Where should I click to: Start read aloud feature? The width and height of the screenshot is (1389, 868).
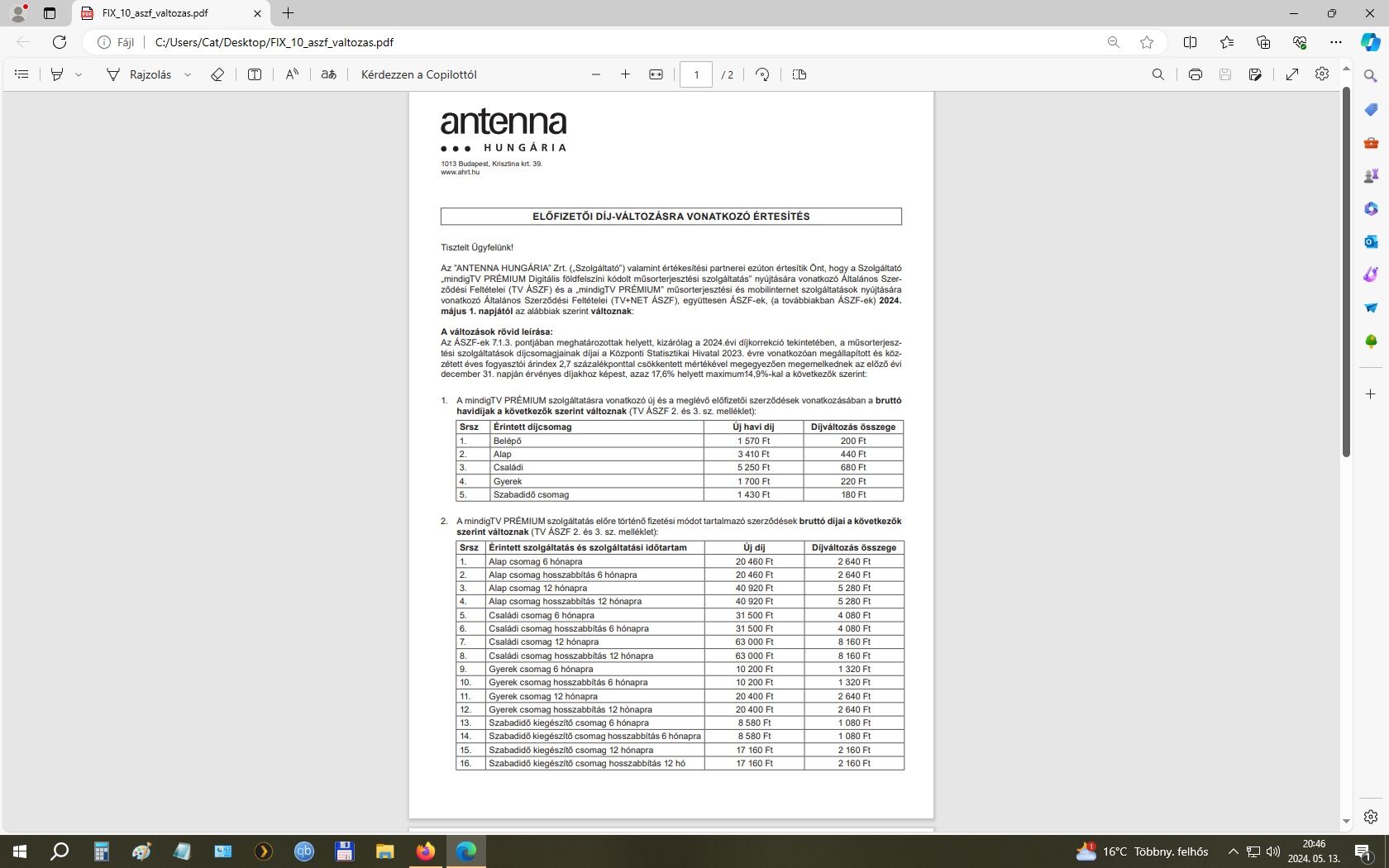[292, 74]
